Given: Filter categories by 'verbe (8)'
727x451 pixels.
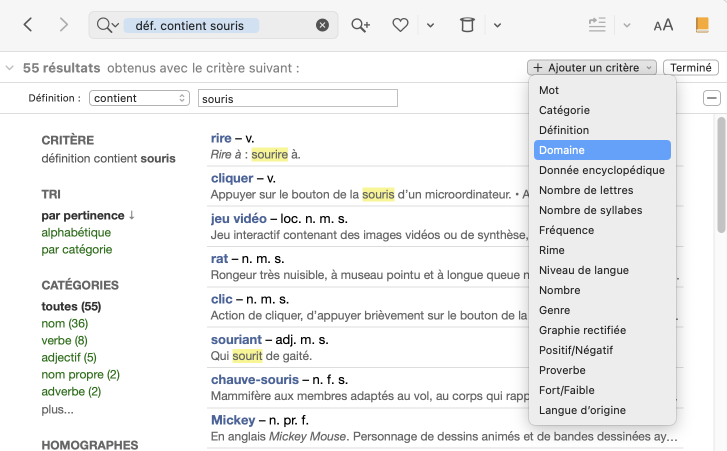Looking at the screenshot, I should click(x=64, y=340).
